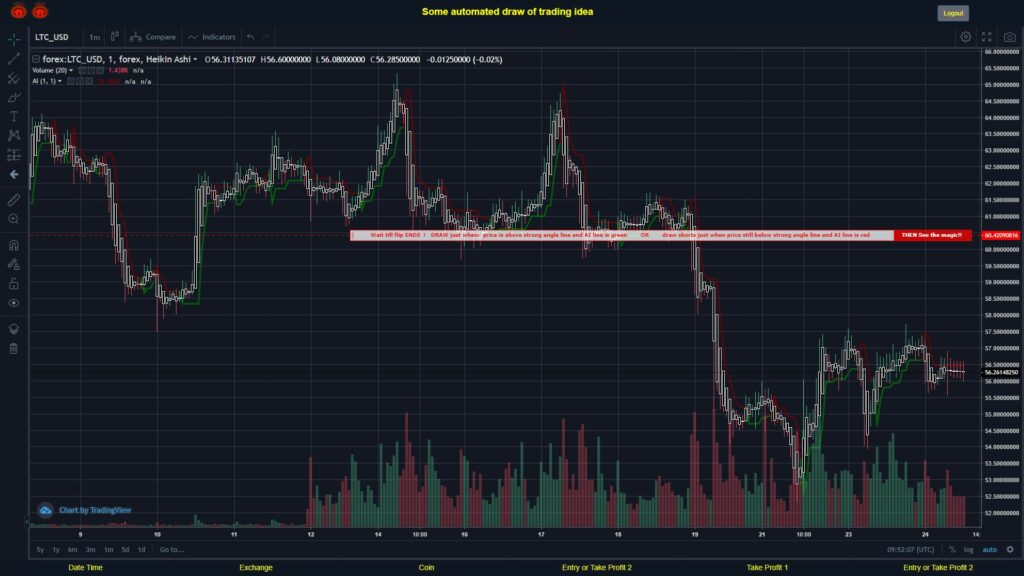This screenshot has width=1024, height=576.
Task: Open the 1m interval dropdown
Action: point(95,37)
